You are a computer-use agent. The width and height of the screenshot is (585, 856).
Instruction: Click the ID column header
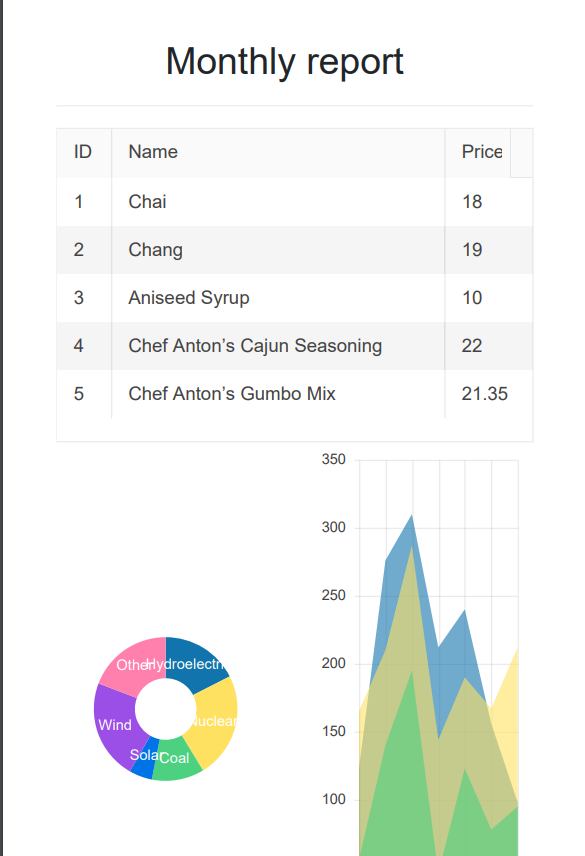[84, 152]
